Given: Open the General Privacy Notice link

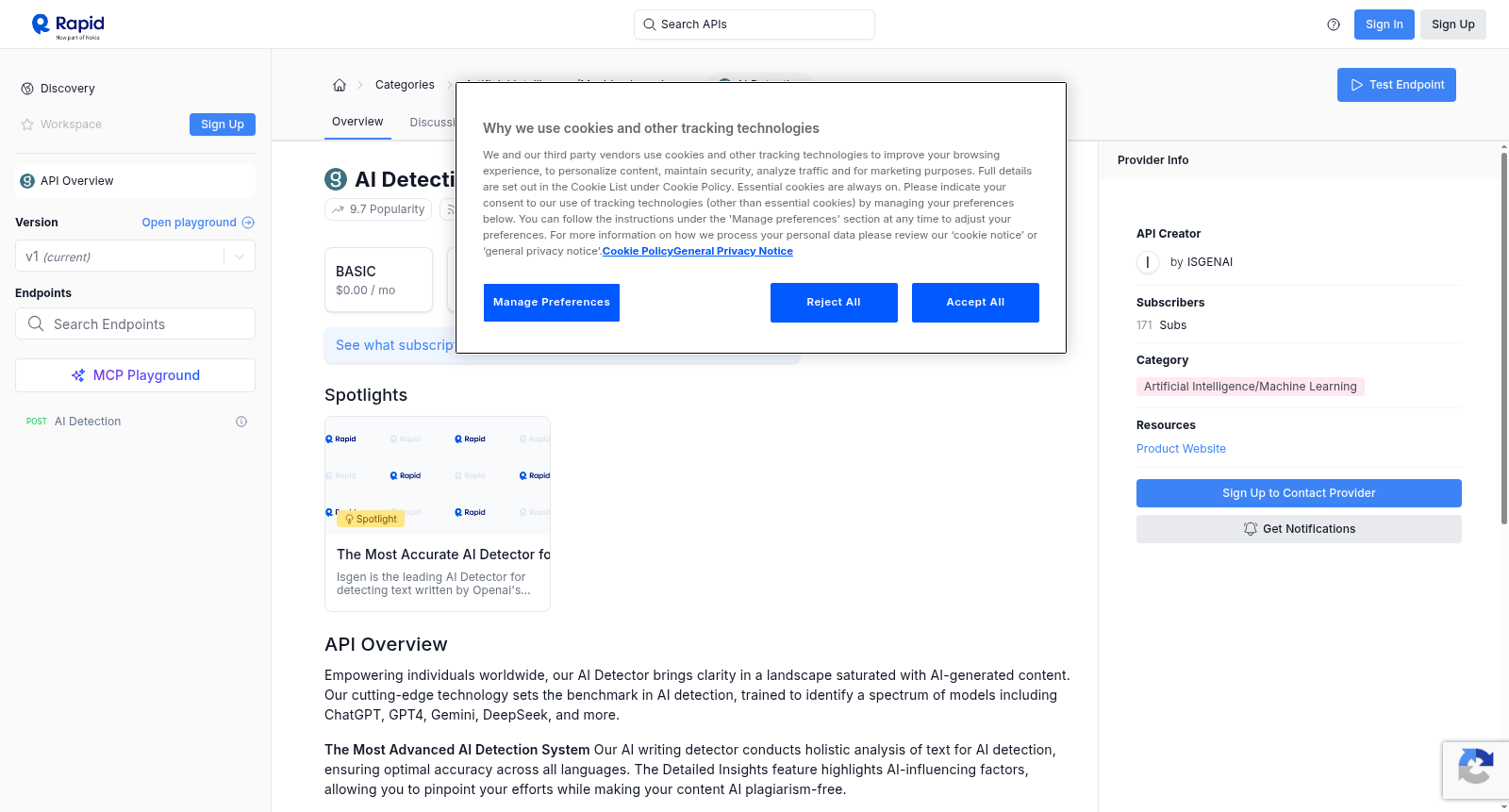Looking at the screenshot, I should tap(733, 251).
